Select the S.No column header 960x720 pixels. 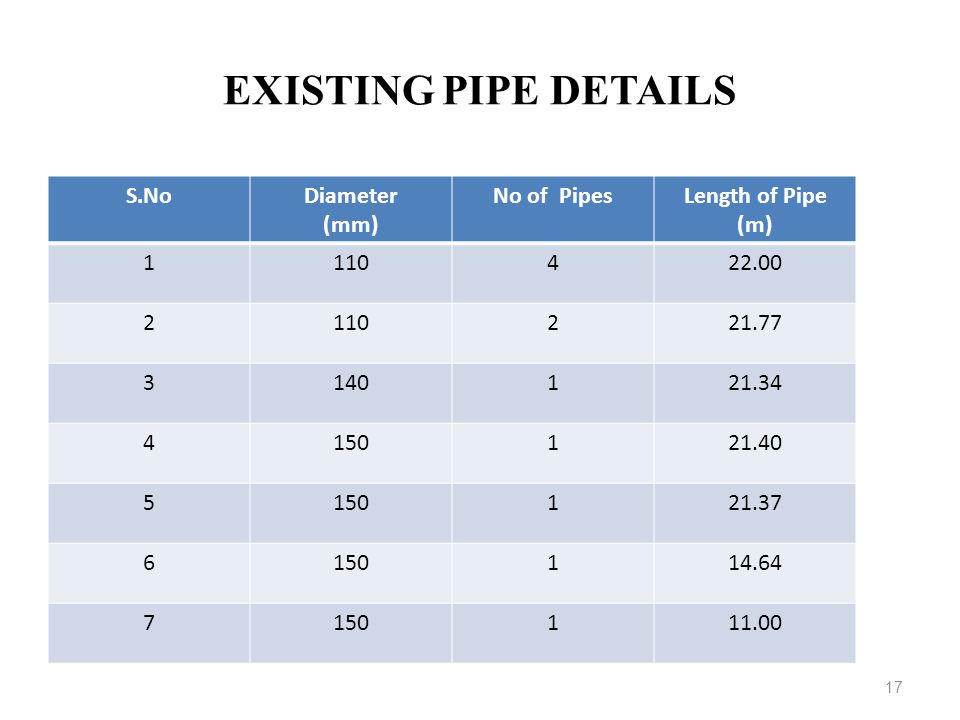point(149,209)
